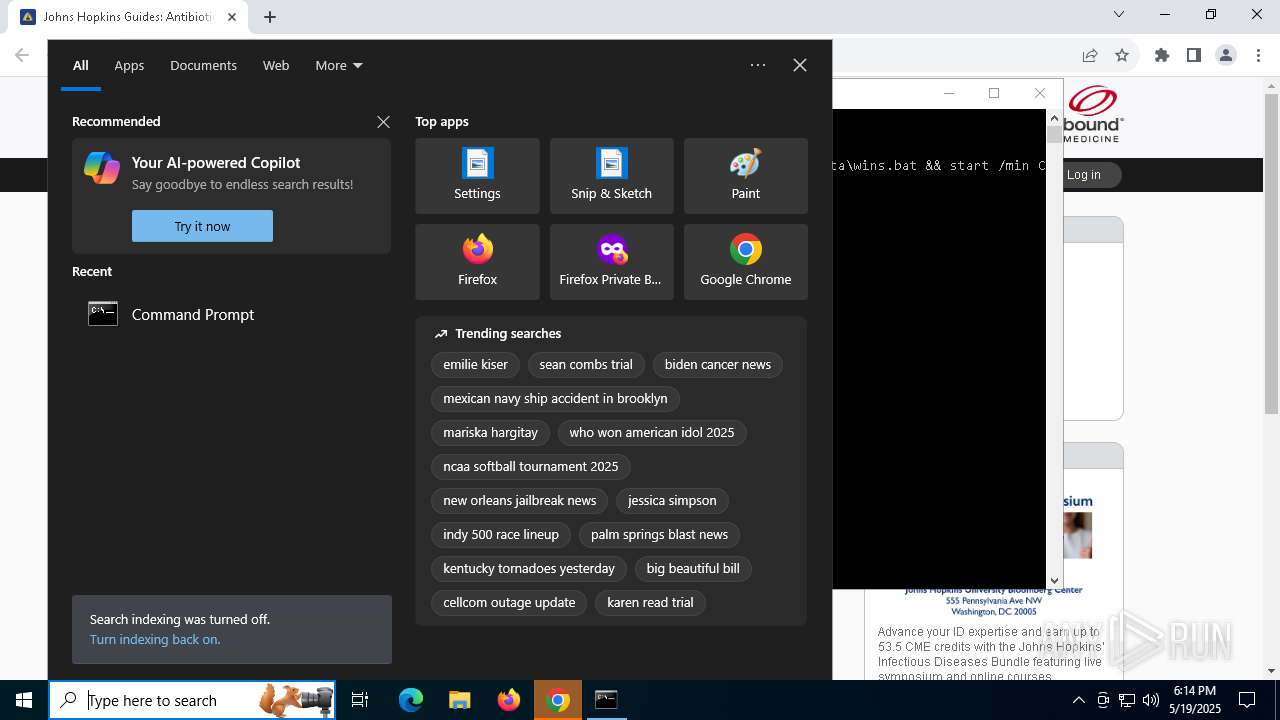This screenshot has width=1280, height=720.
Task: Select kentucky tornadoes yesterday chip
Action: click(529, 569)
